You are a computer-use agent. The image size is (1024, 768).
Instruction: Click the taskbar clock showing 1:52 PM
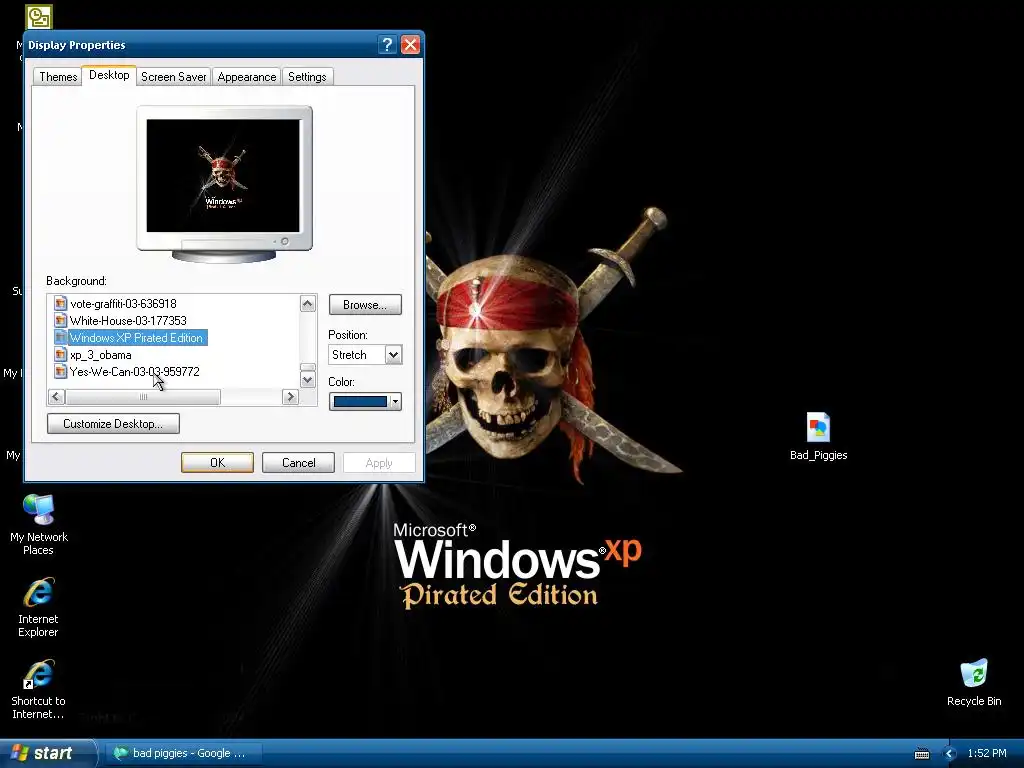987,754
